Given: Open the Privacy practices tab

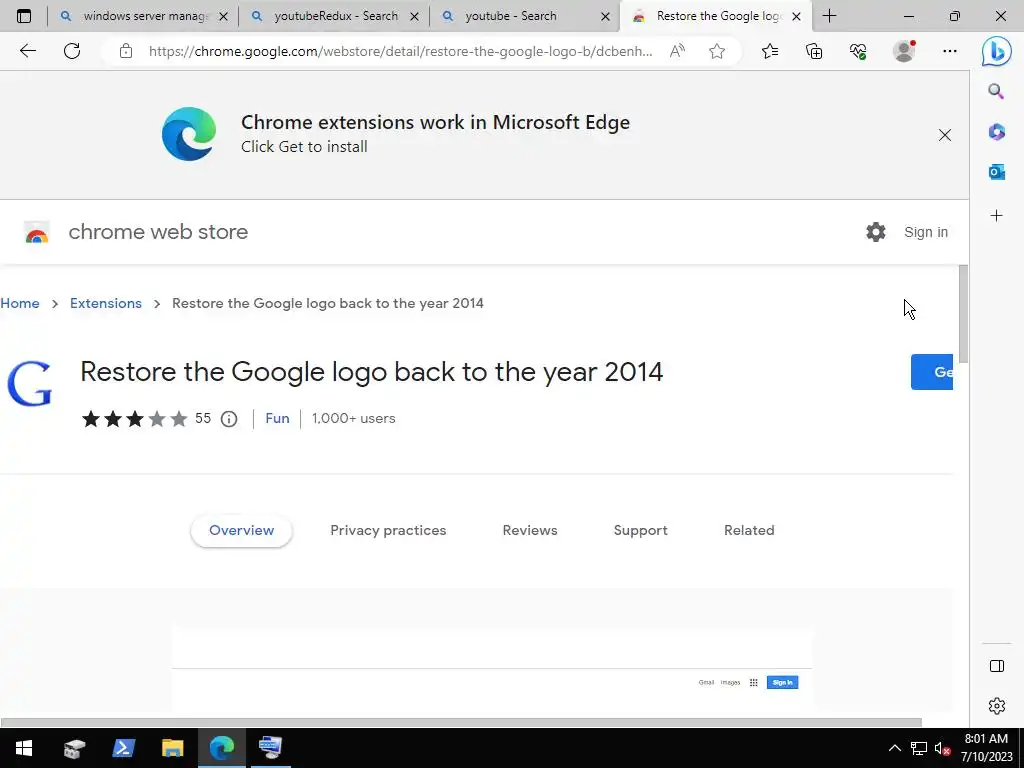Looking at the screenshot, I should (388, 530).
